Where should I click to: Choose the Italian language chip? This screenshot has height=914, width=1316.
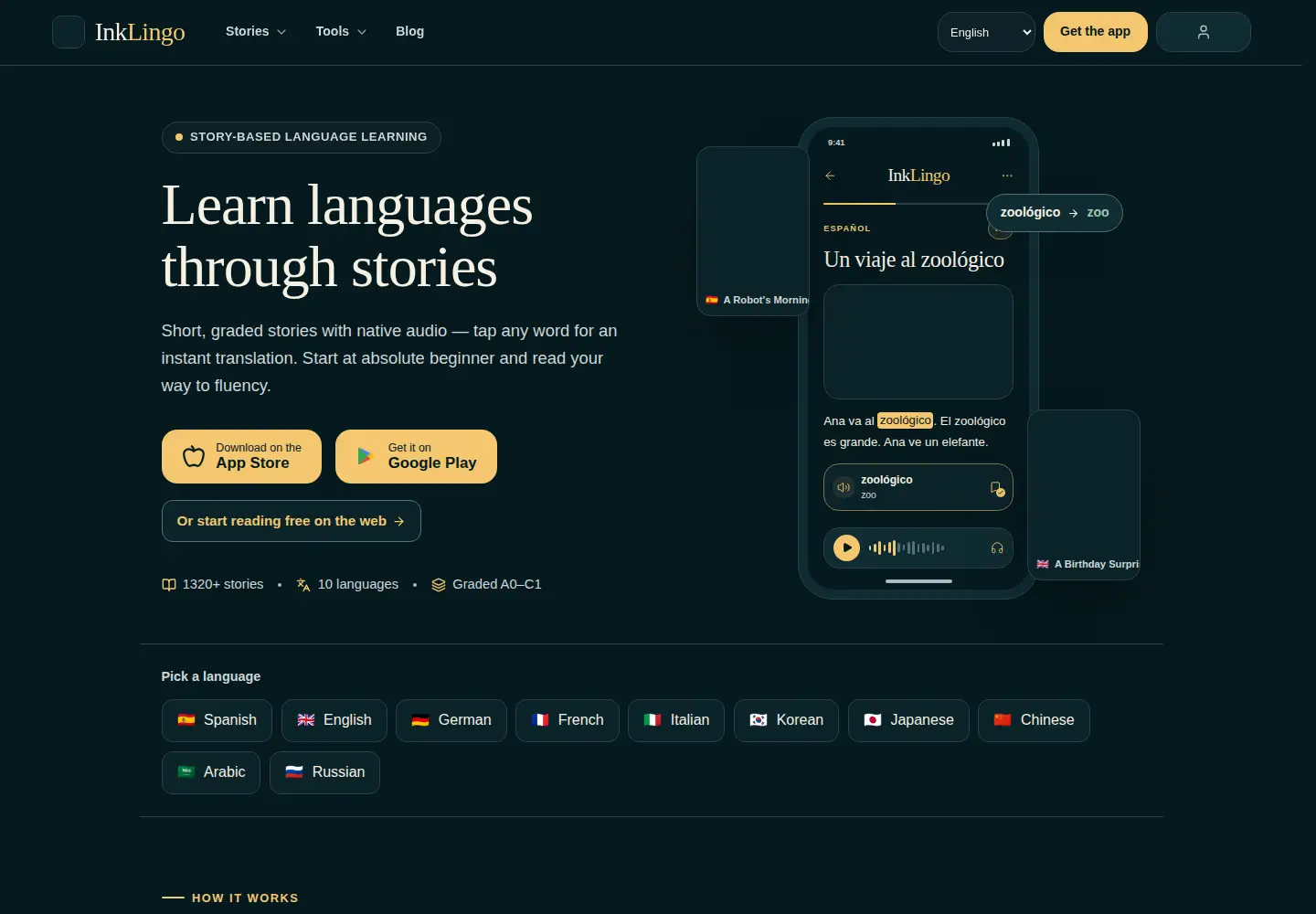[x=676, y=720]
